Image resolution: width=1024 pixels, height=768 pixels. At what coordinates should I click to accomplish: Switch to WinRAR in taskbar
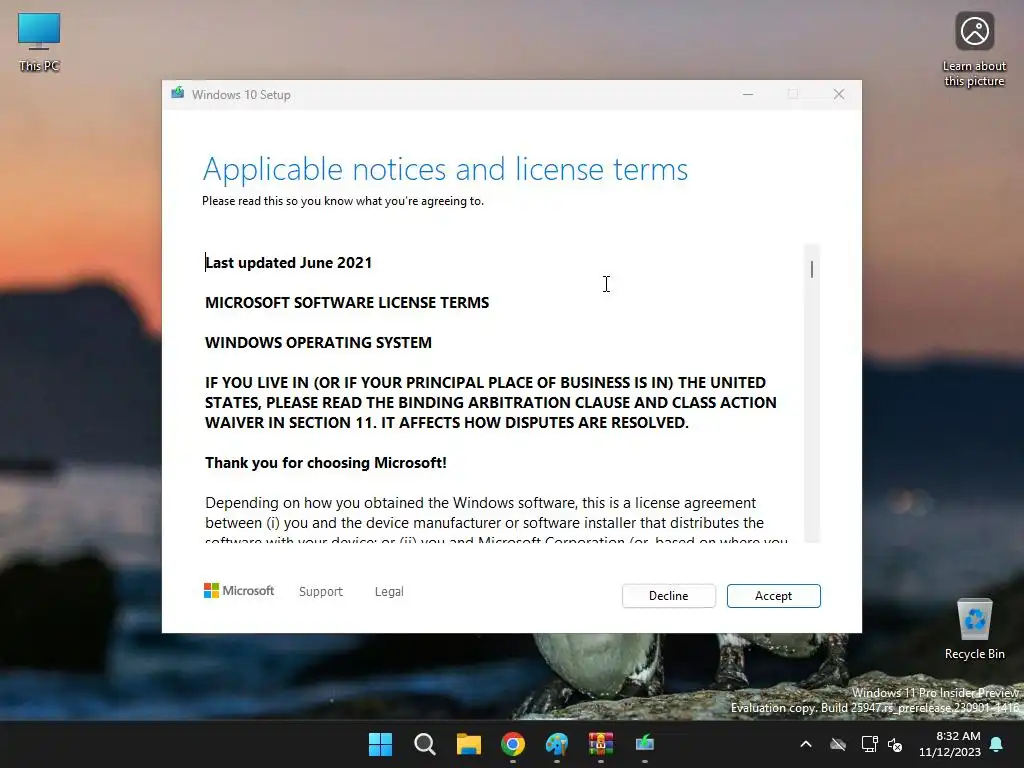[601, 744]
